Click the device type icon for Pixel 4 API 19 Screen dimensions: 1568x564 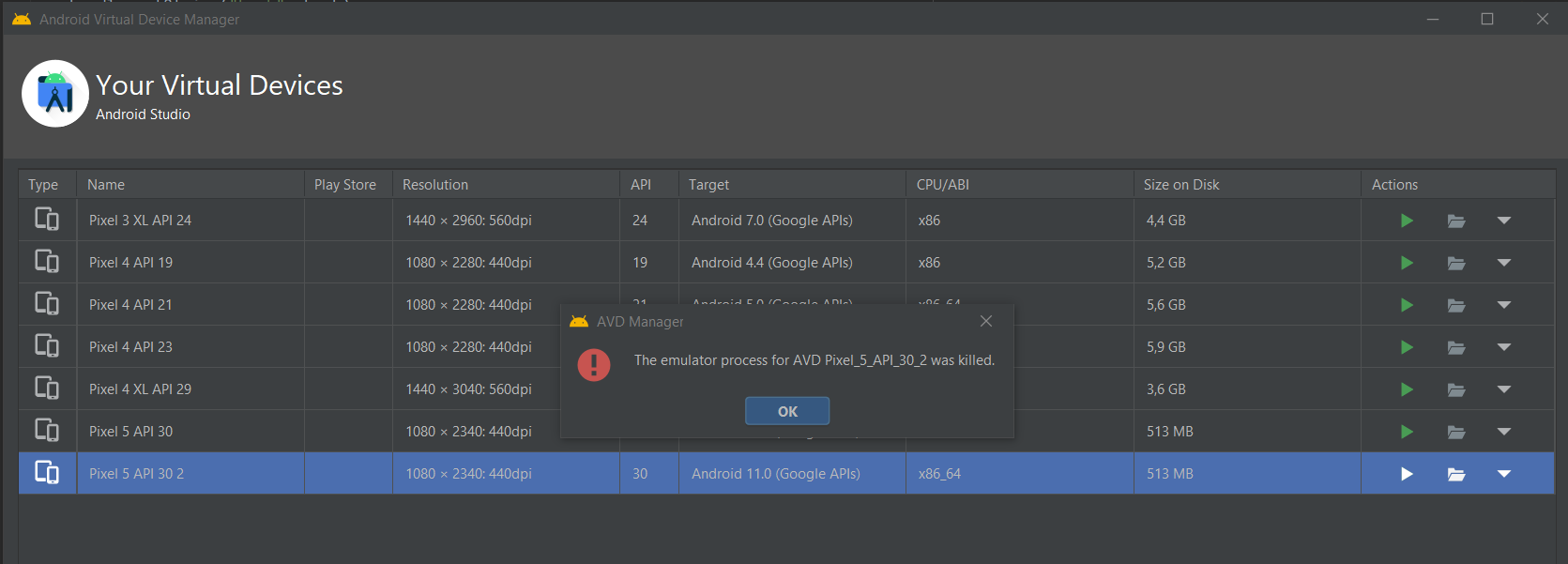[47, 262]
